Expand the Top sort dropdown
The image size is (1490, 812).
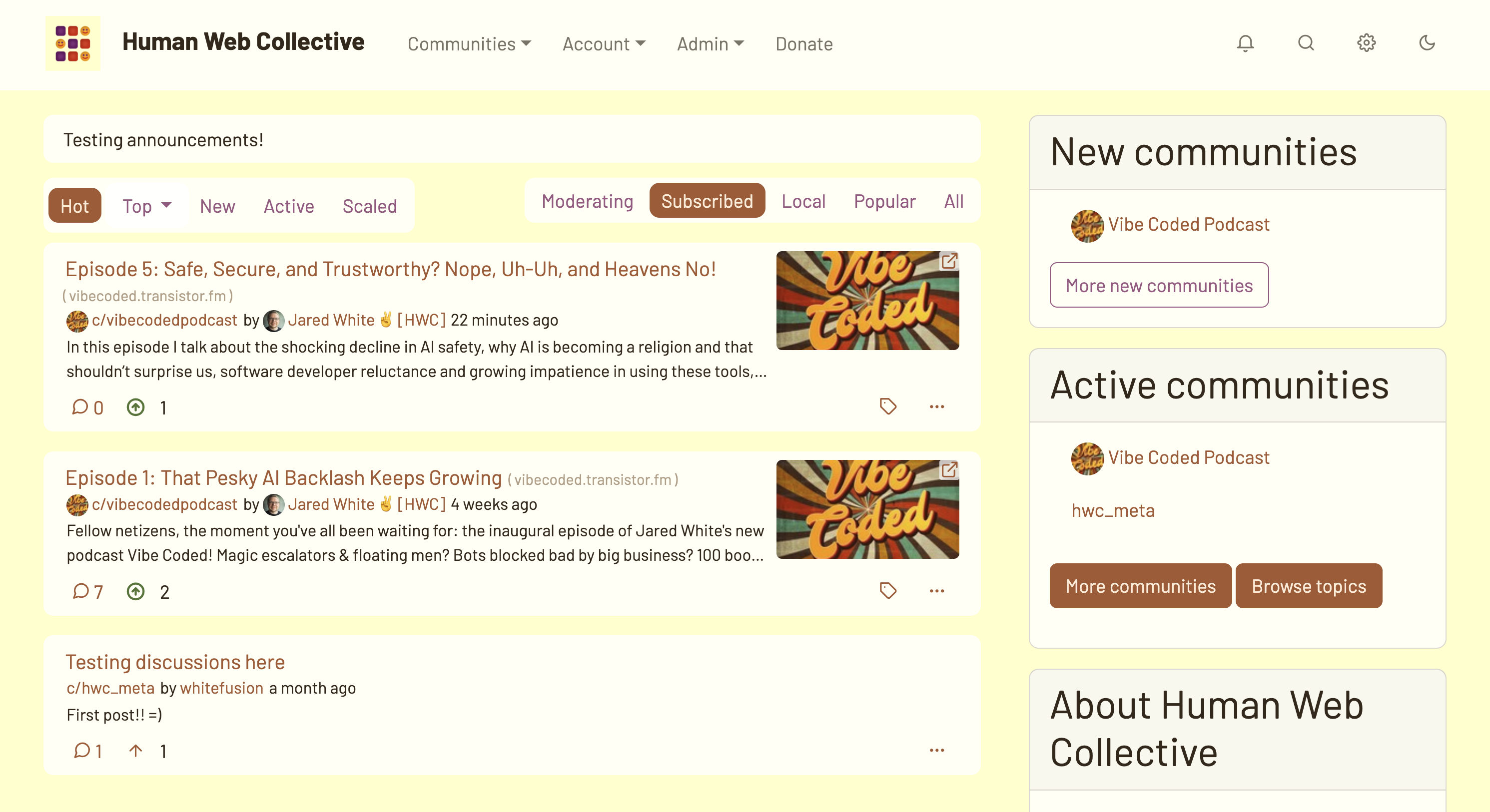(147, 206)
